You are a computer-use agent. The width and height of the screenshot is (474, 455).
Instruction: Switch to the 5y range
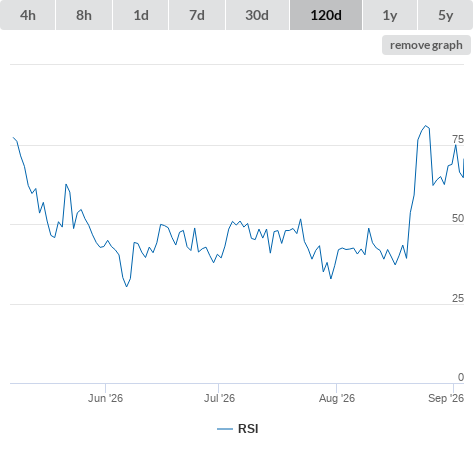(445, 15)
